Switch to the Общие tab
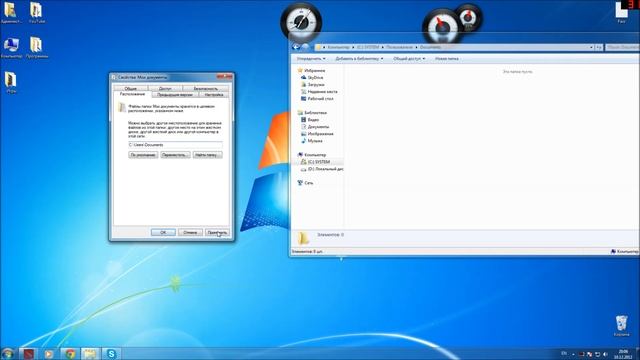The image size is (640, 360). [131, 88]
